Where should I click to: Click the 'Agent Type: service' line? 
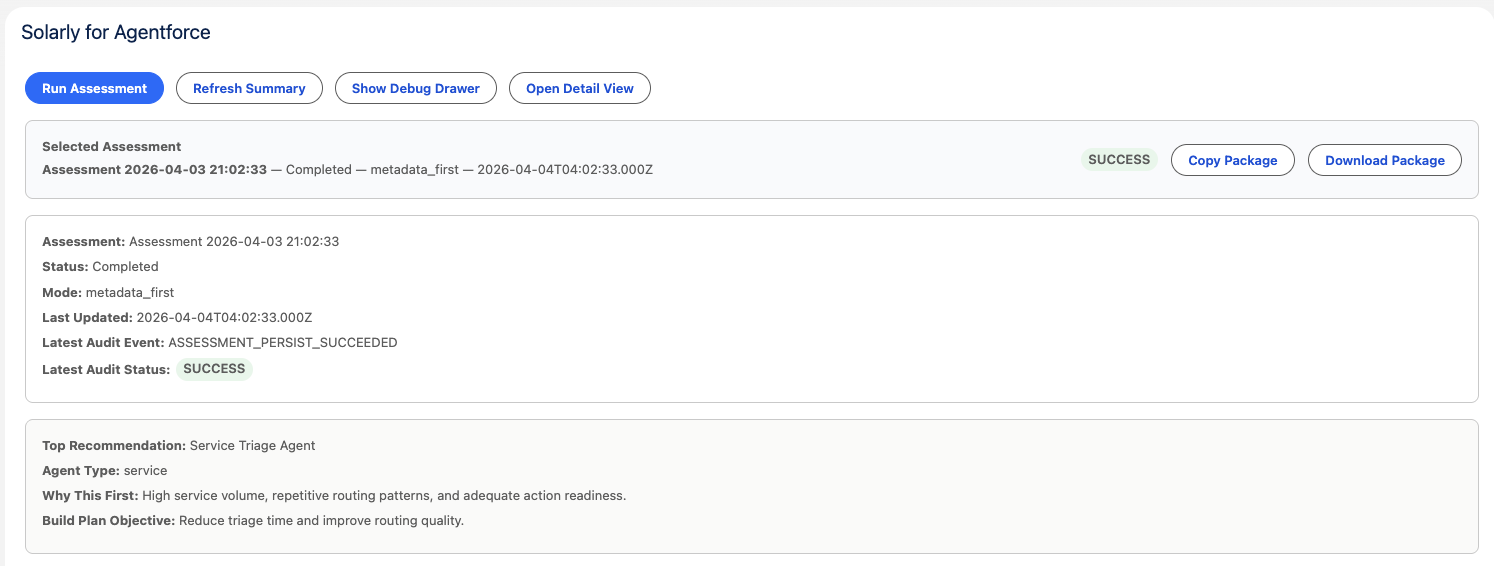[105, 470]
